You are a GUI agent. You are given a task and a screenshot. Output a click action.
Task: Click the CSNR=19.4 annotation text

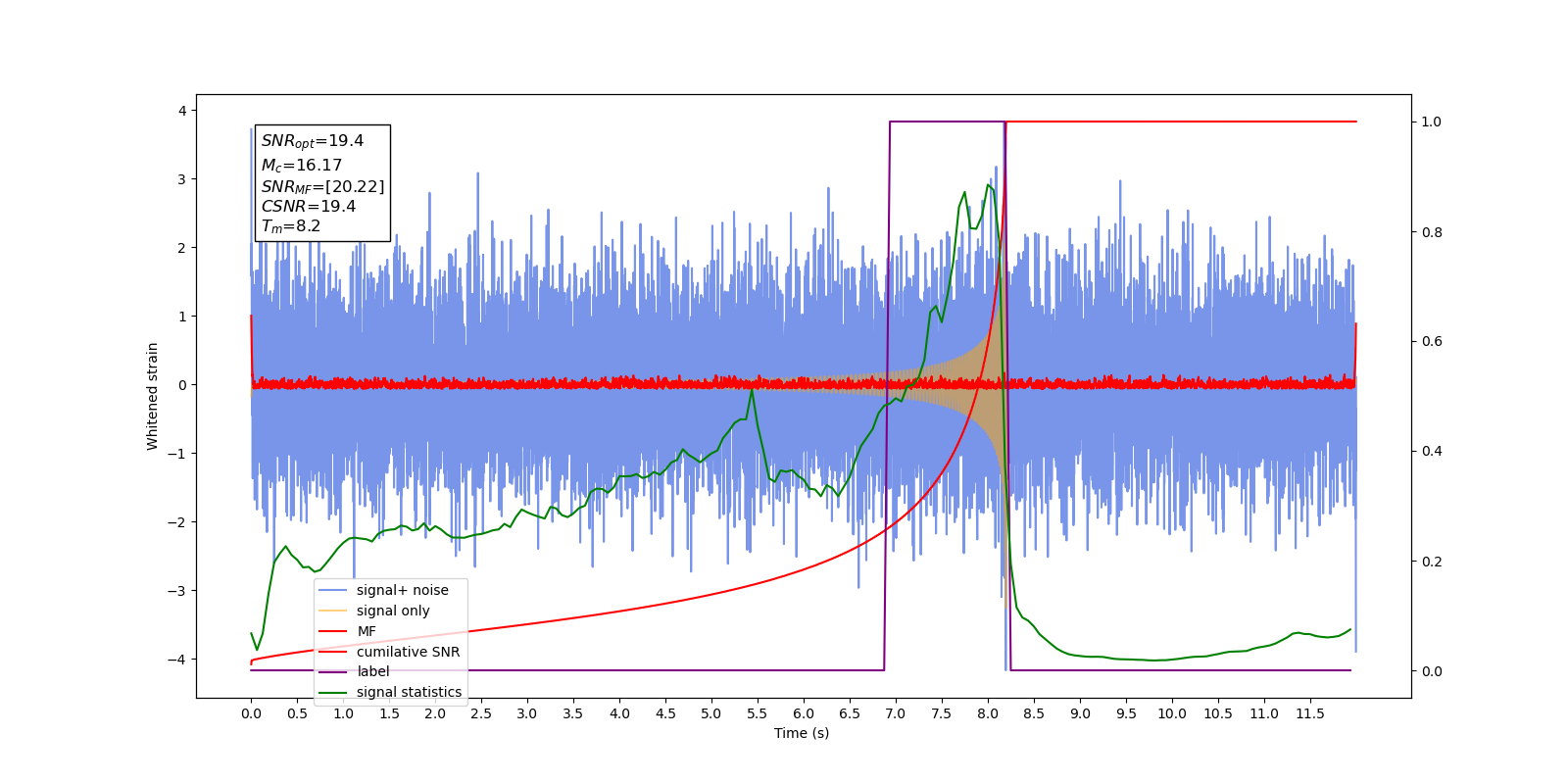tap(309, 206)
